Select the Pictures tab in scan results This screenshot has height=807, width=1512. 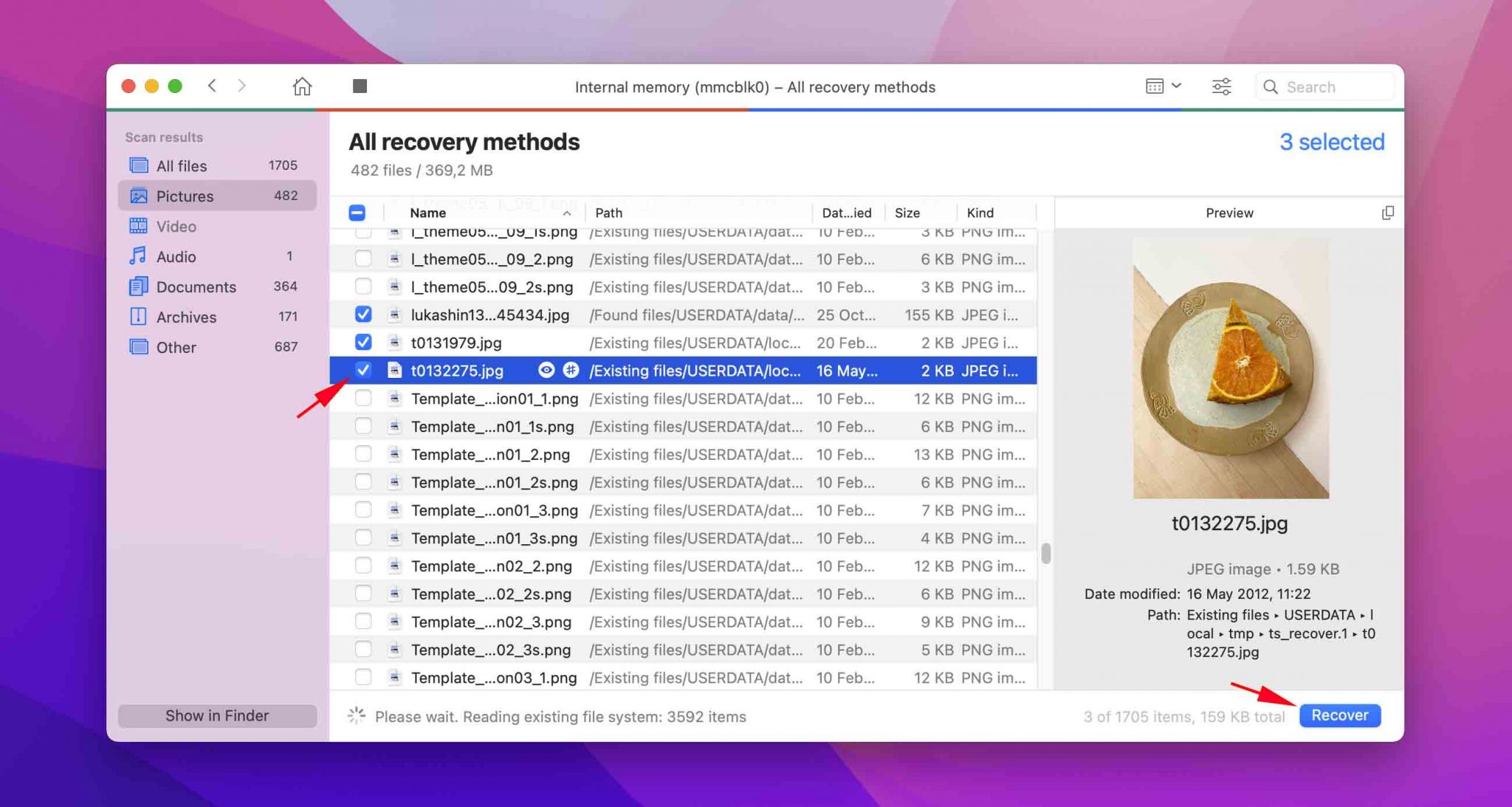click(x=185, y=195)
